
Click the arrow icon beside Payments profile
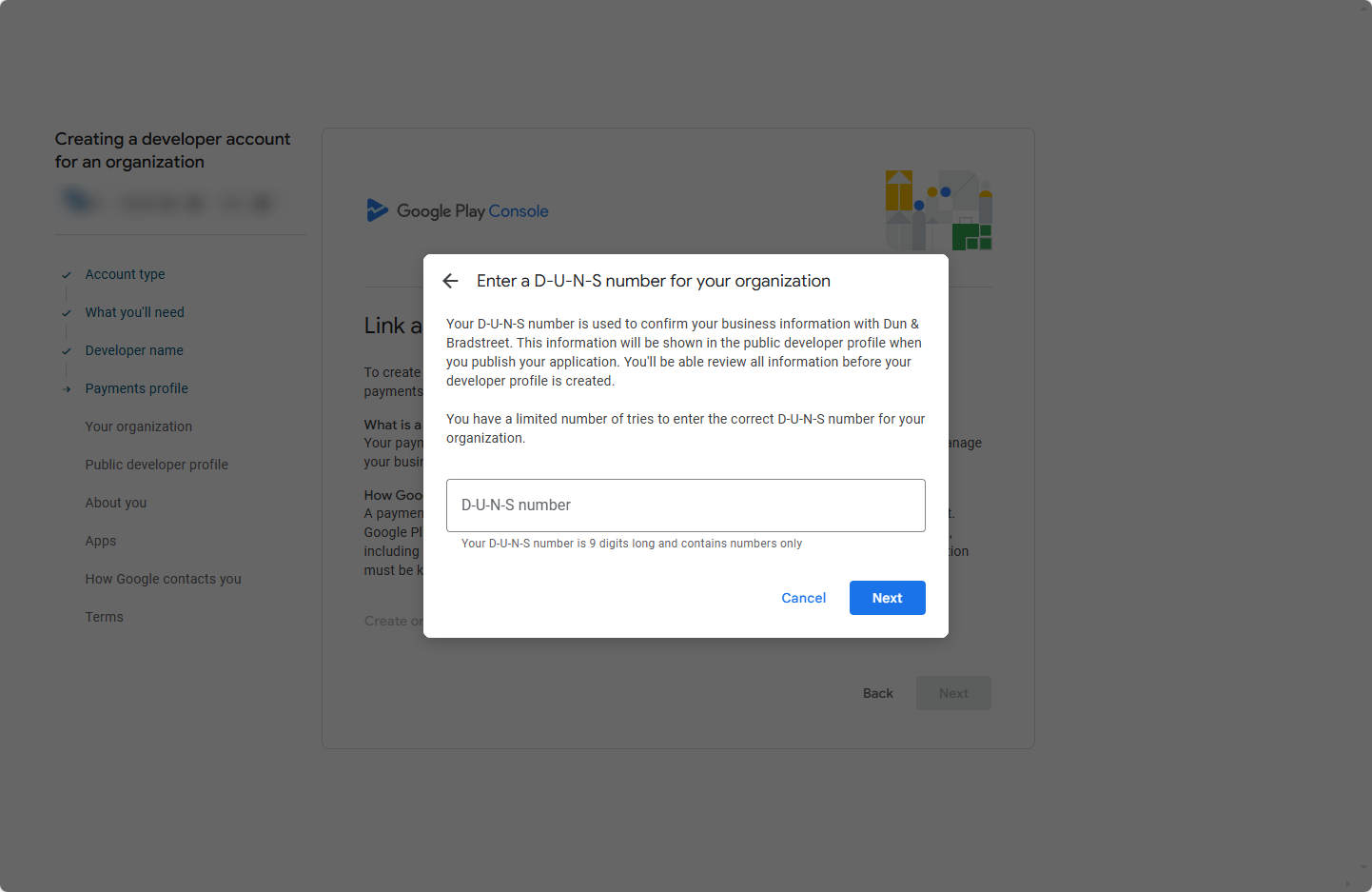[x=67, y=389]
